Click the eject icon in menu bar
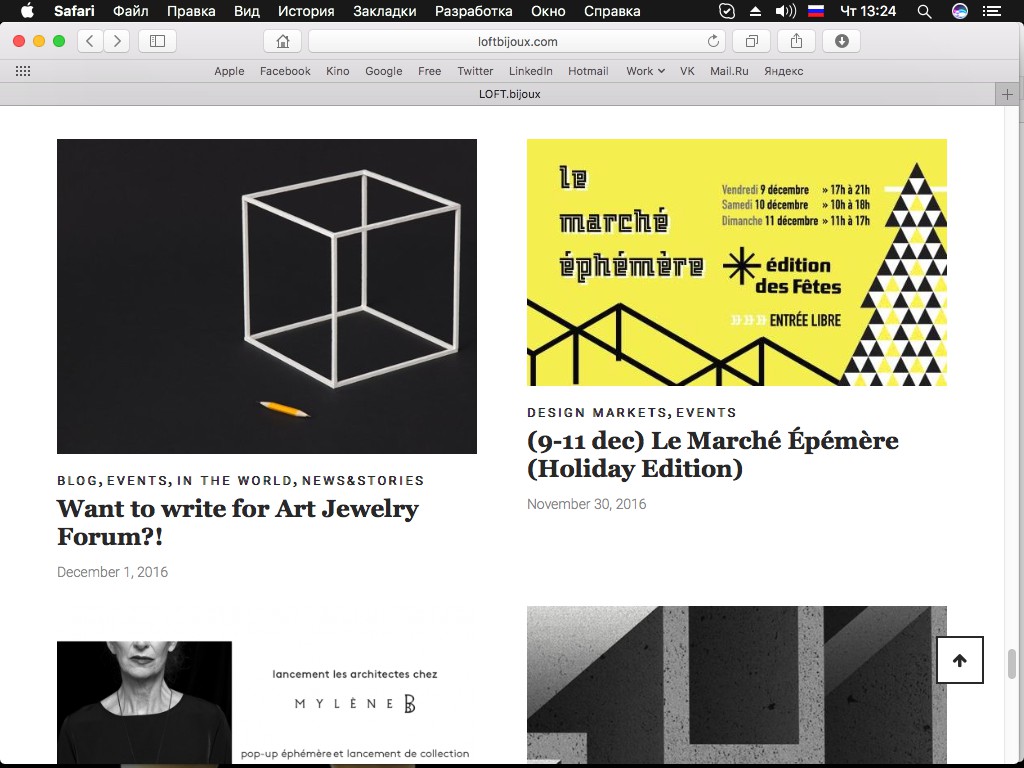This screenshot has width=1024, height=768. pos(755,11)
